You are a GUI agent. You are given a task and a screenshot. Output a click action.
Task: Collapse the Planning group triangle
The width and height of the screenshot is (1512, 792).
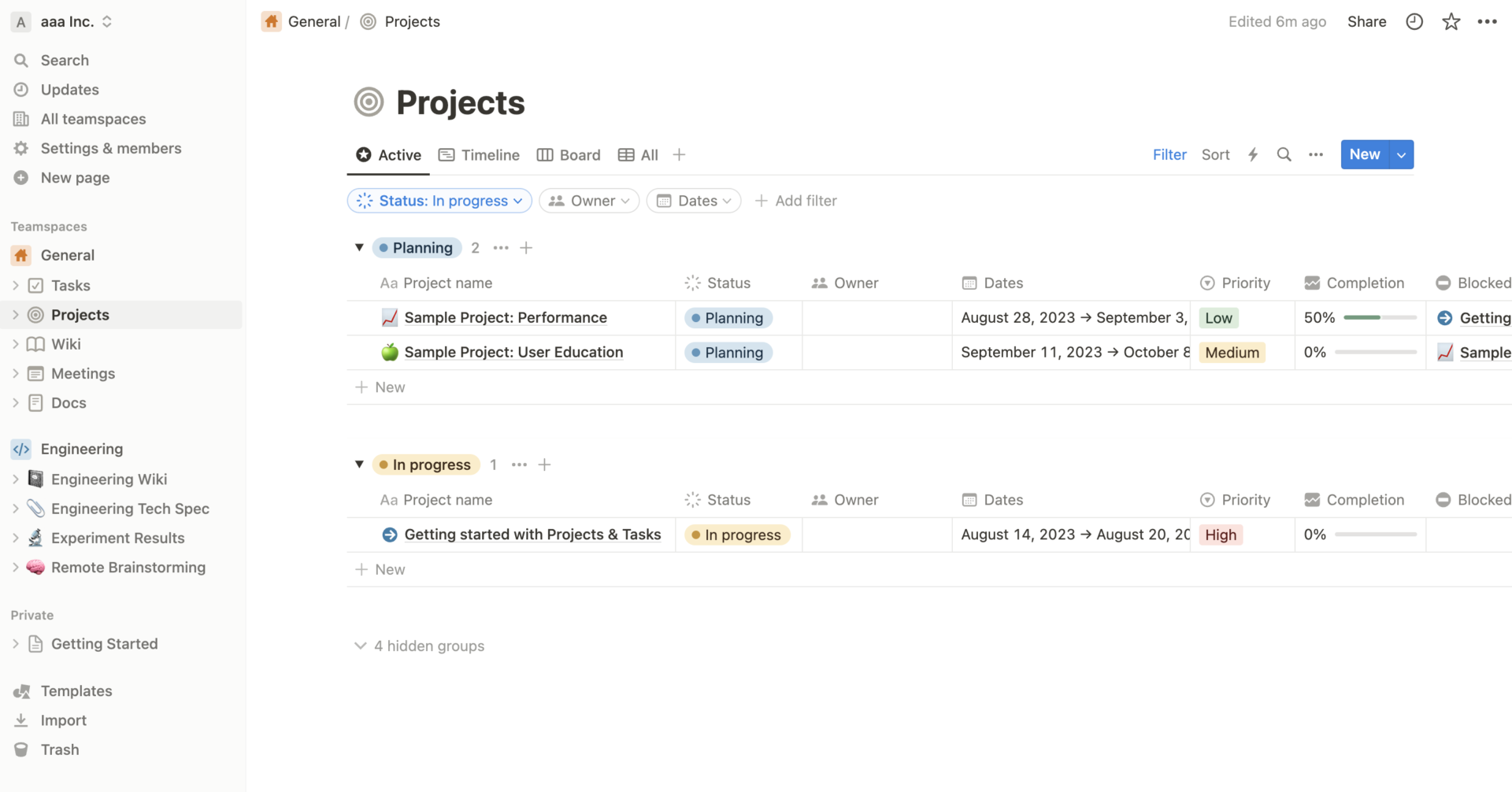click(359, 247)
